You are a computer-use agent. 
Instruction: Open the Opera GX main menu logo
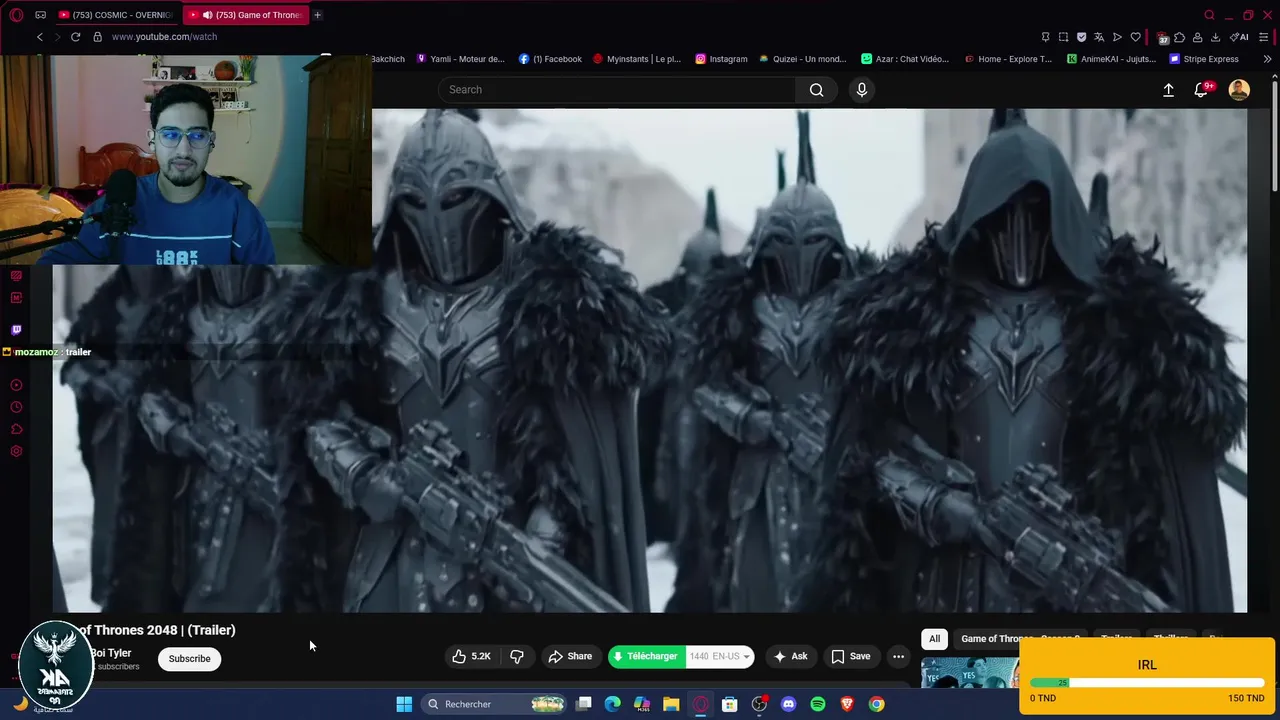[16, 15]
